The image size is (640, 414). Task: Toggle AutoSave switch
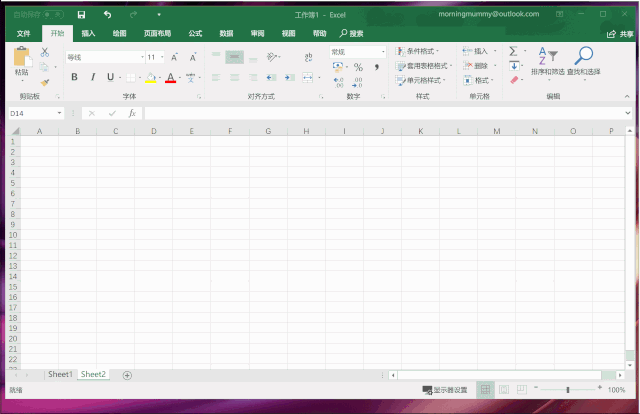[x=54, y=15]
